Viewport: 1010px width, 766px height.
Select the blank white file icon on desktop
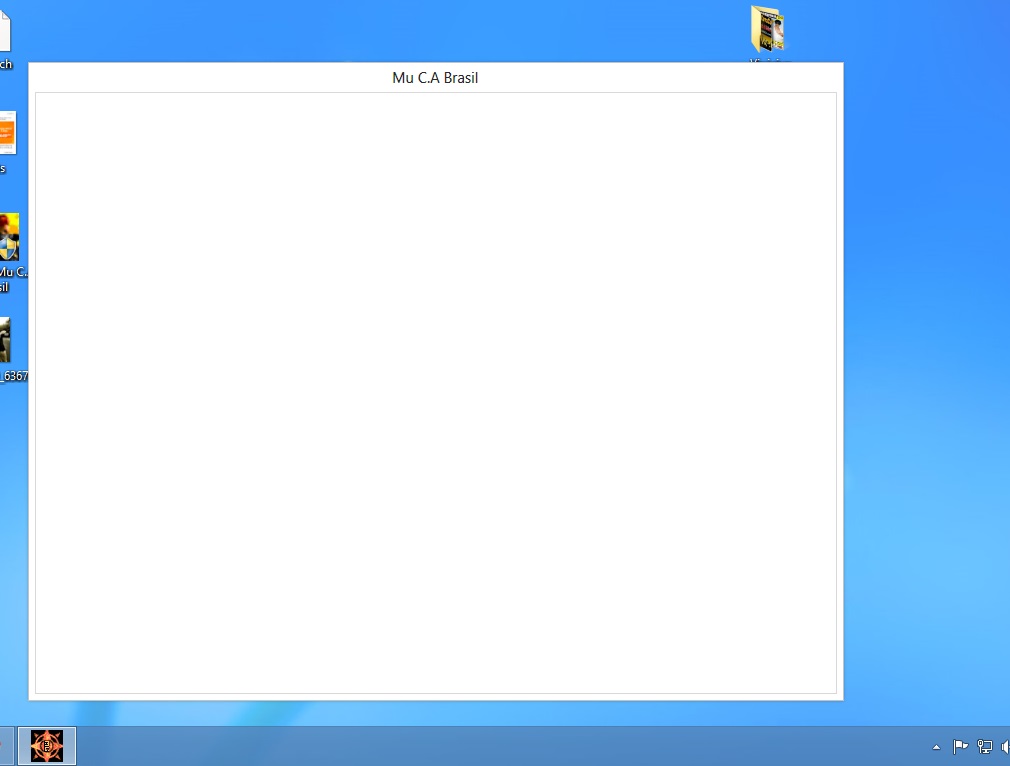tap(4, 30)
